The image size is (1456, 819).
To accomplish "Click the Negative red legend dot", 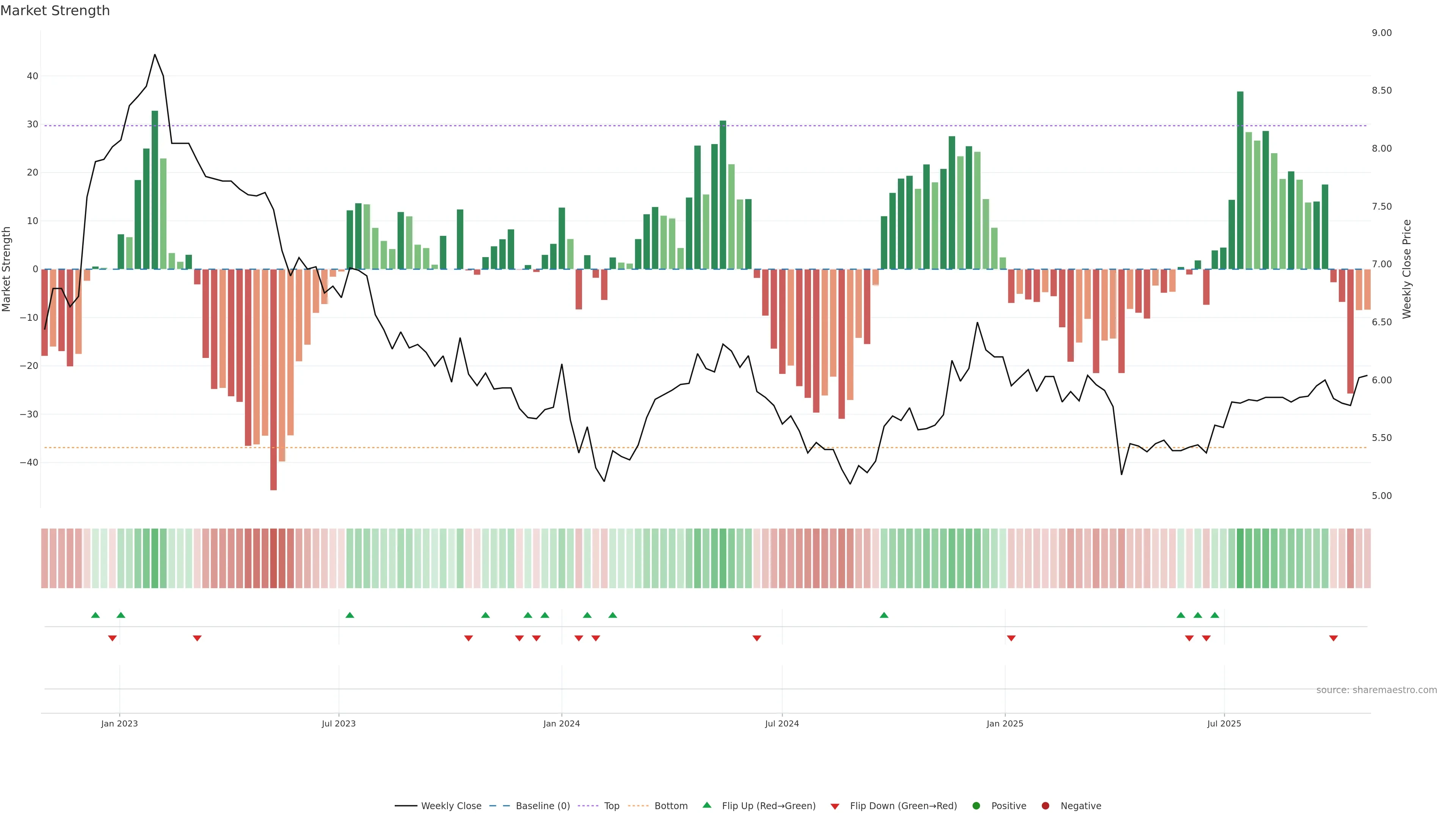I will 1045,806.
